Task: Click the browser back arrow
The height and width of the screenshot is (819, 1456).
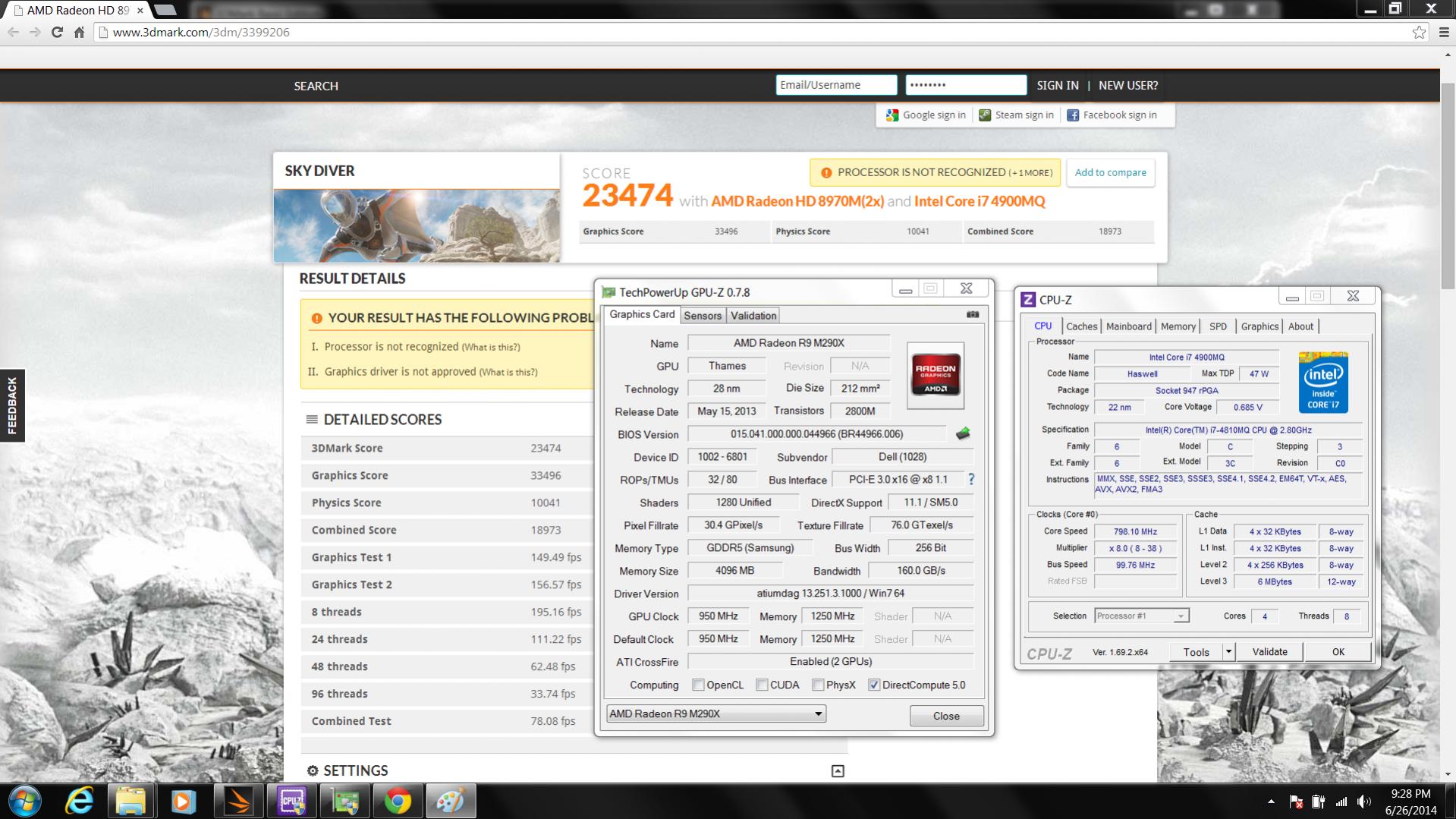Action: 13,32
